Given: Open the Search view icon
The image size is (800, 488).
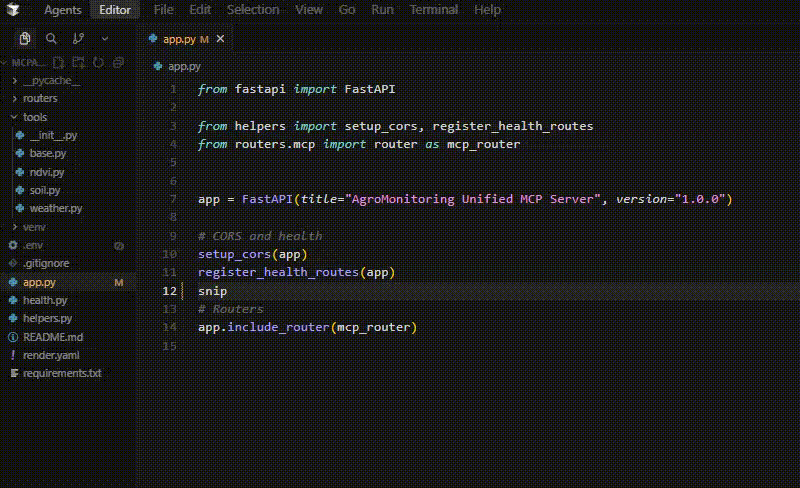Looking at the screenshot, I should coord(51,39).
